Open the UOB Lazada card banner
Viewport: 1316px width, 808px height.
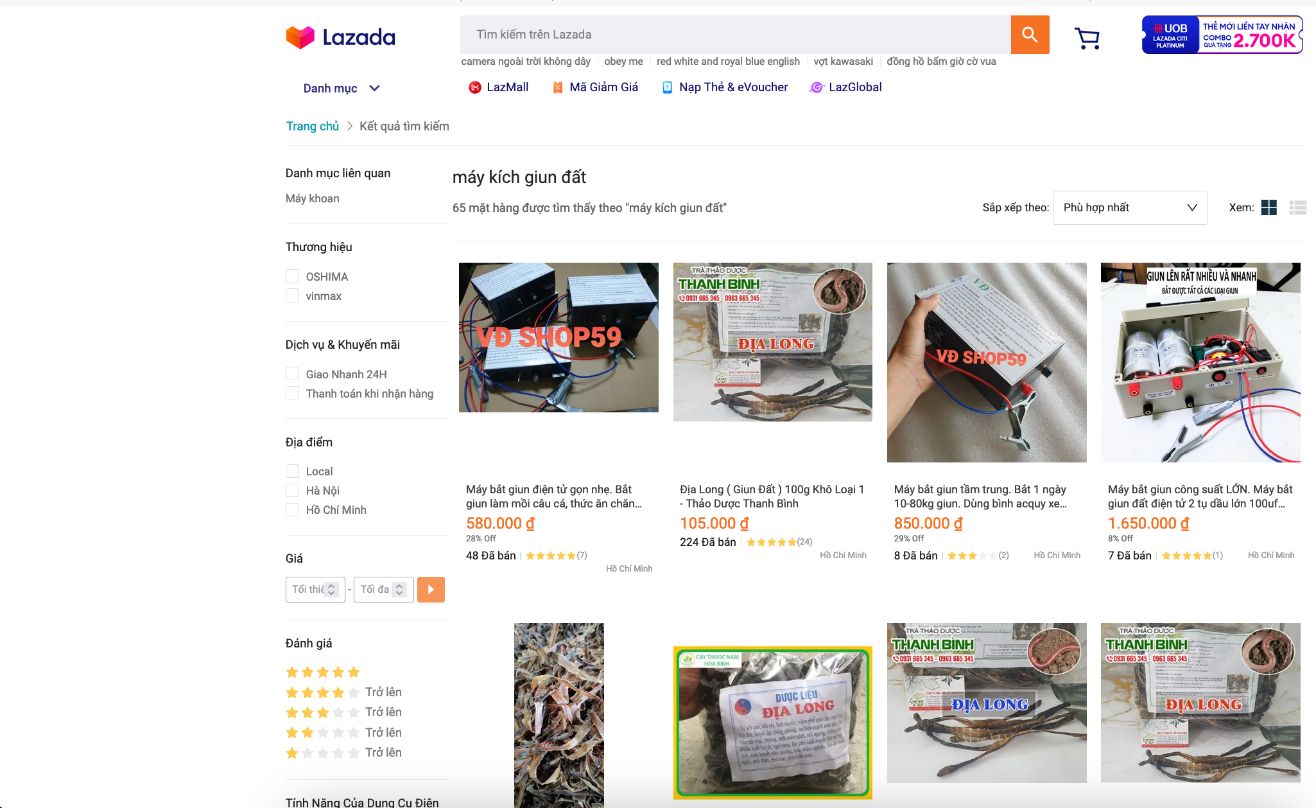click(1222, 35)
